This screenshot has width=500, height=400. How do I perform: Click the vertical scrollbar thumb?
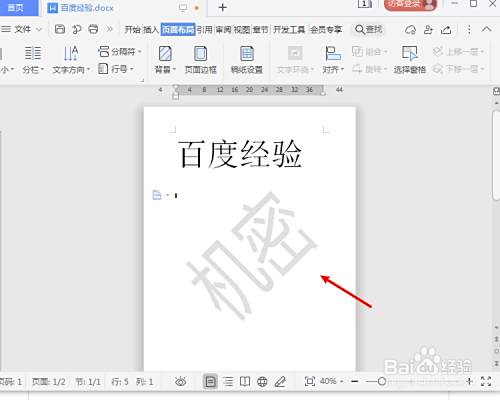click(496, 156)
